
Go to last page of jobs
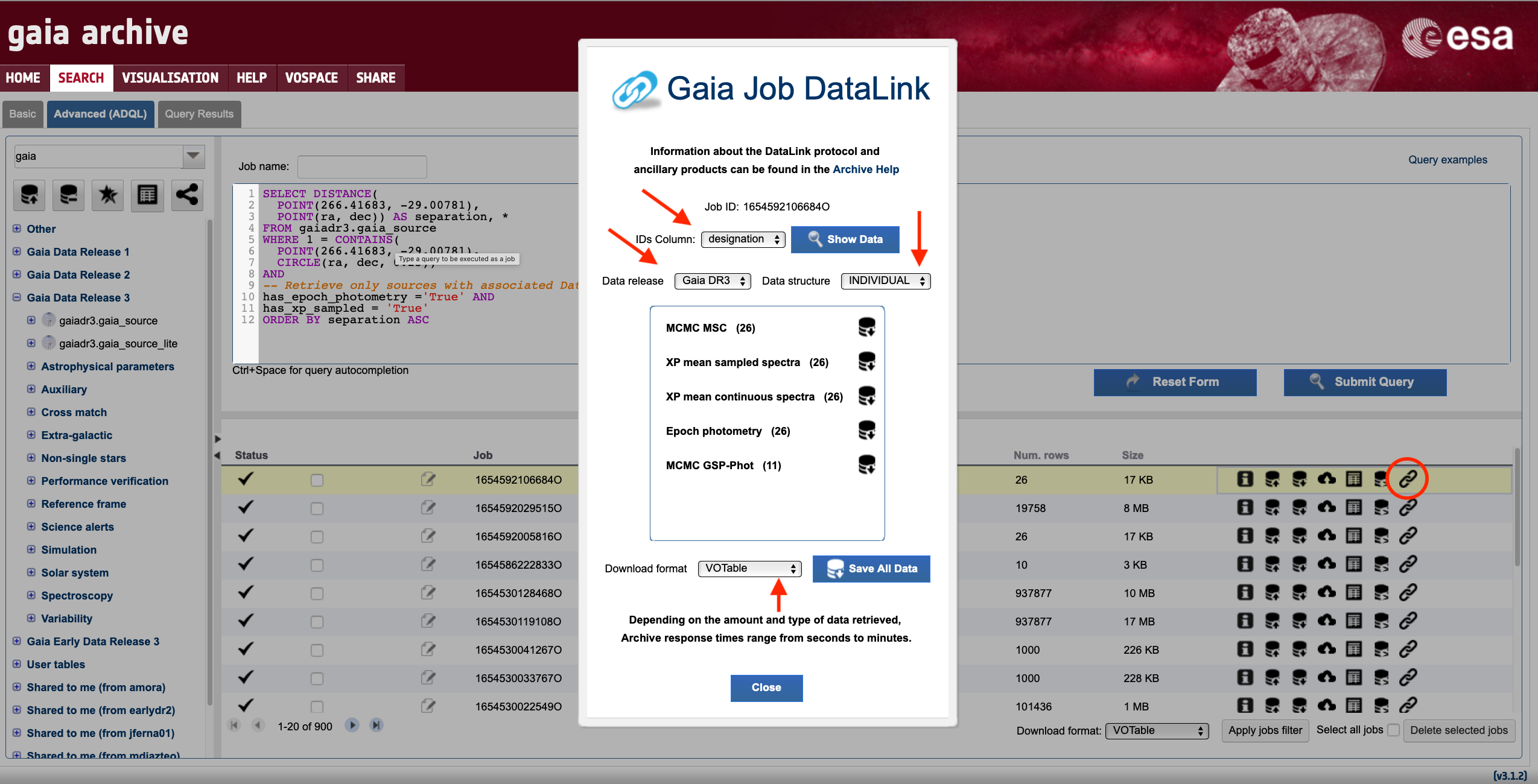click(377, 726)
